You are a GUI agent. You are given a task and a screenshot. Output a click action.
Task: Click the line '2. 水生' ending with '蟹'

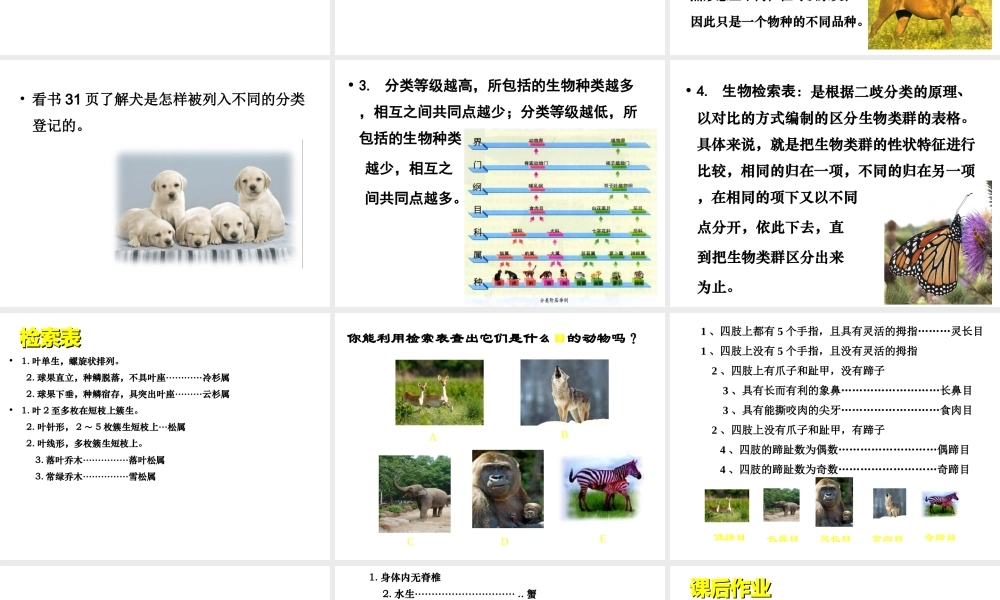(x=459, y=594)
